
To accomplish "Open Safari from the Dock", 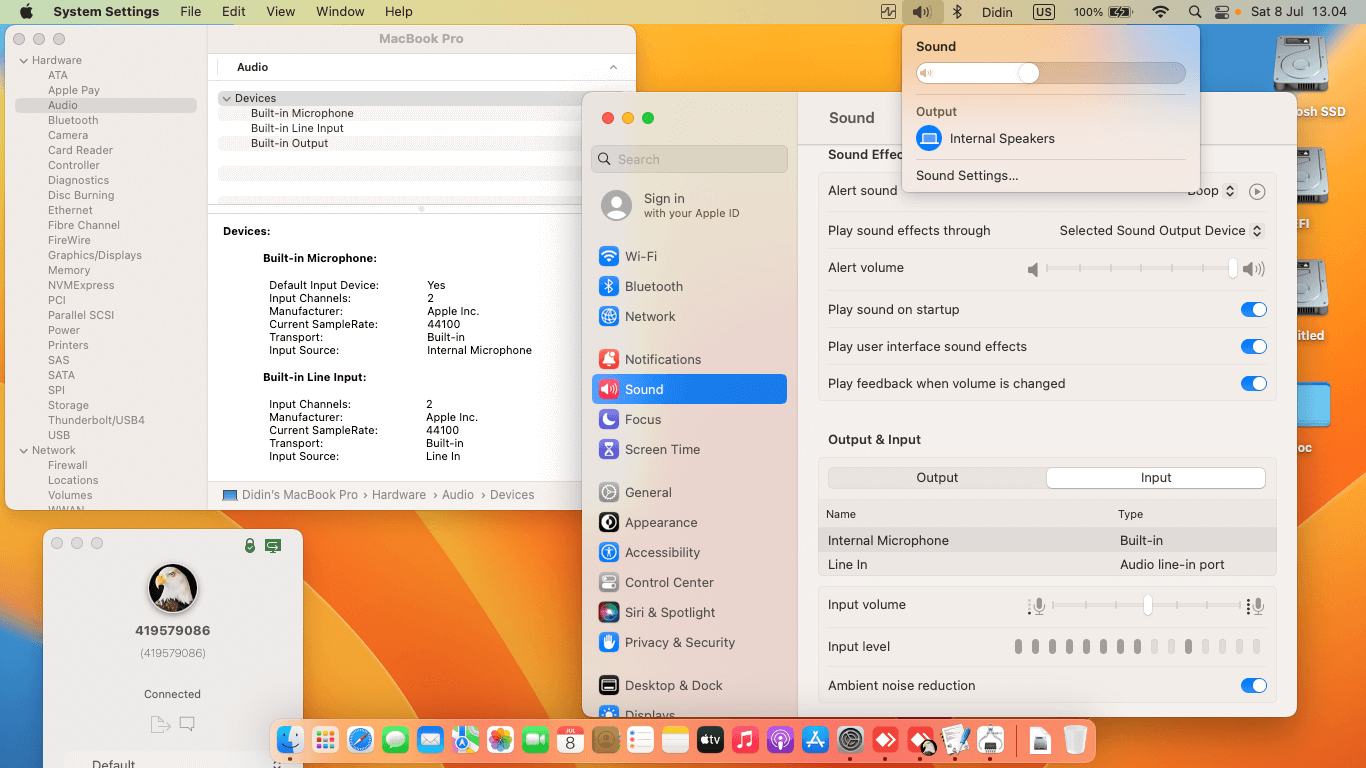I will point(360,740).
